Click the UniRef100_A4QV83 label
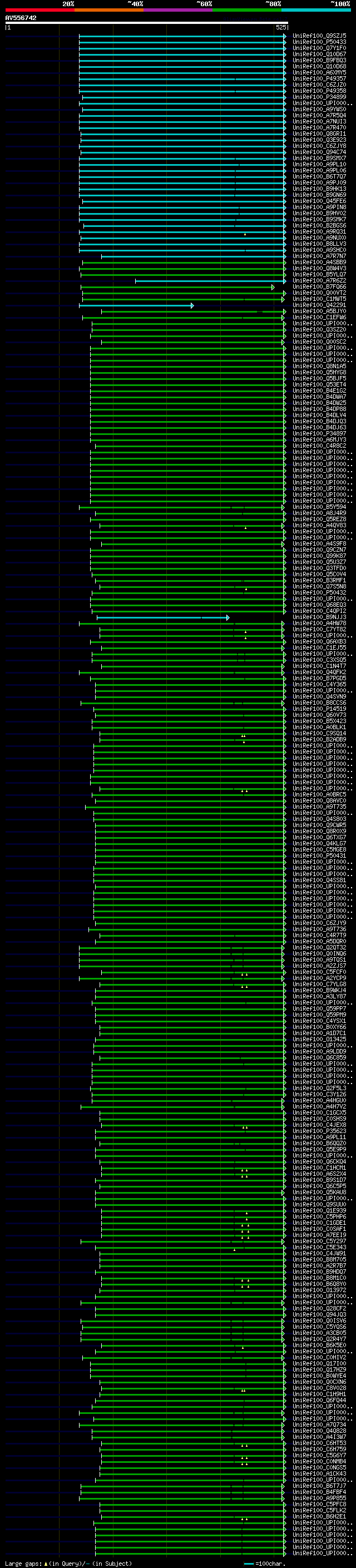Viewport: 356px width, 1568px height. click(319, 525)
